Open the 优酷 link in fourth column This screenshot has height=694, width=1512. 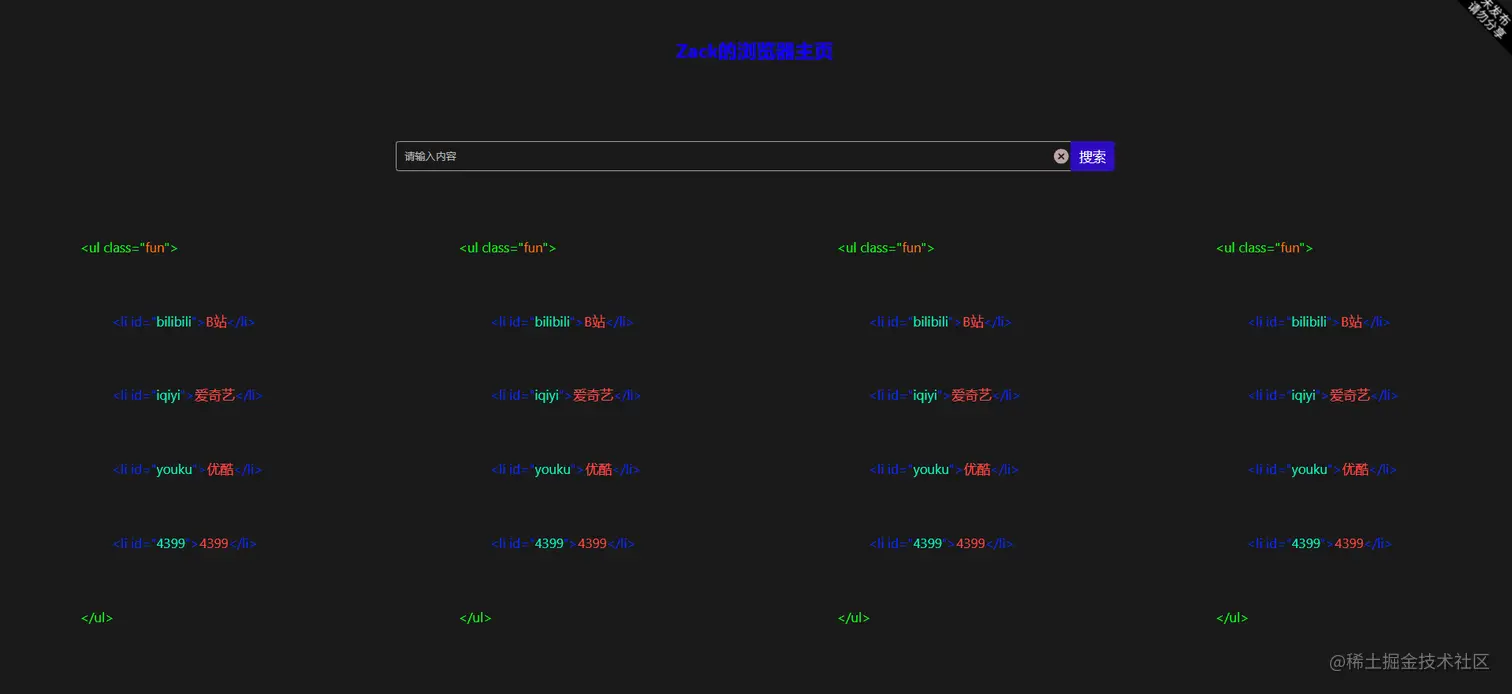click(x=1355, y=469)
